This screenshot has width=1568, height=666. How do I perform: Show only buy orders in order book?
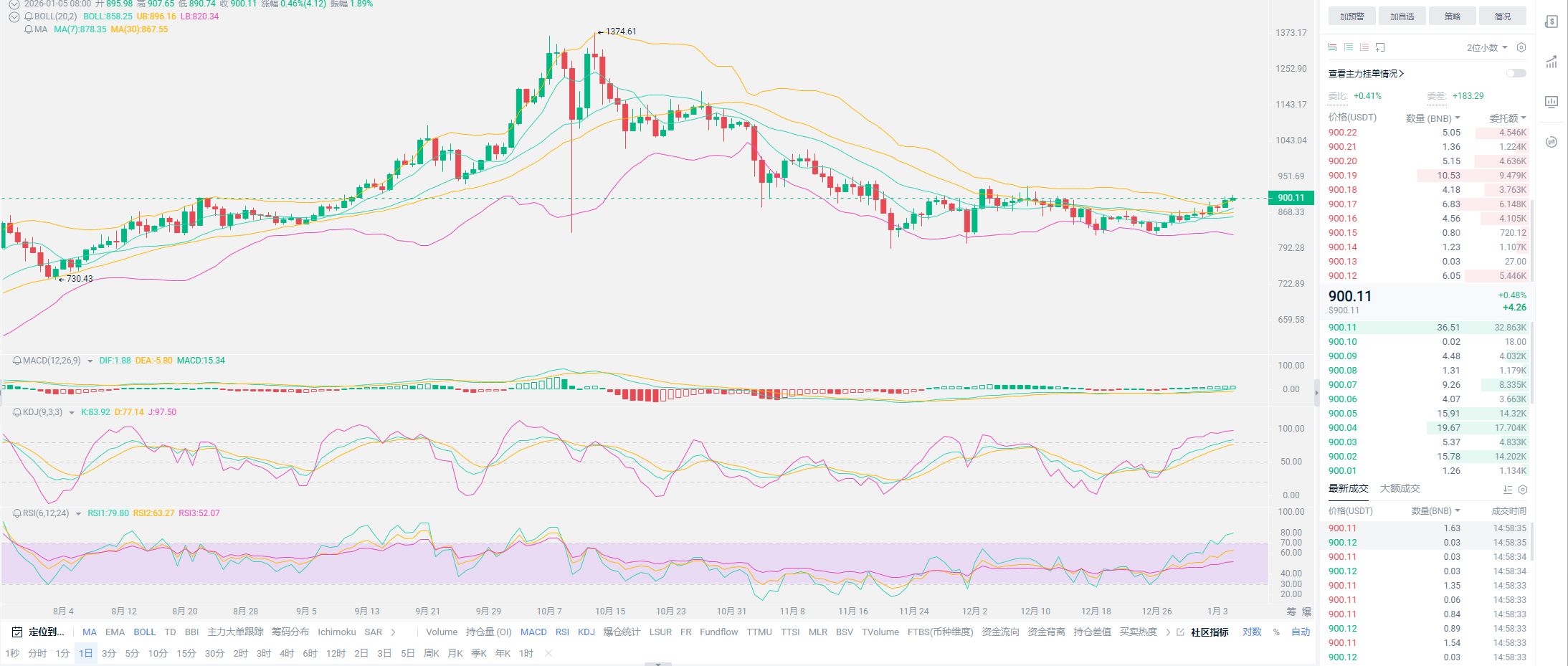(1349, 47)
